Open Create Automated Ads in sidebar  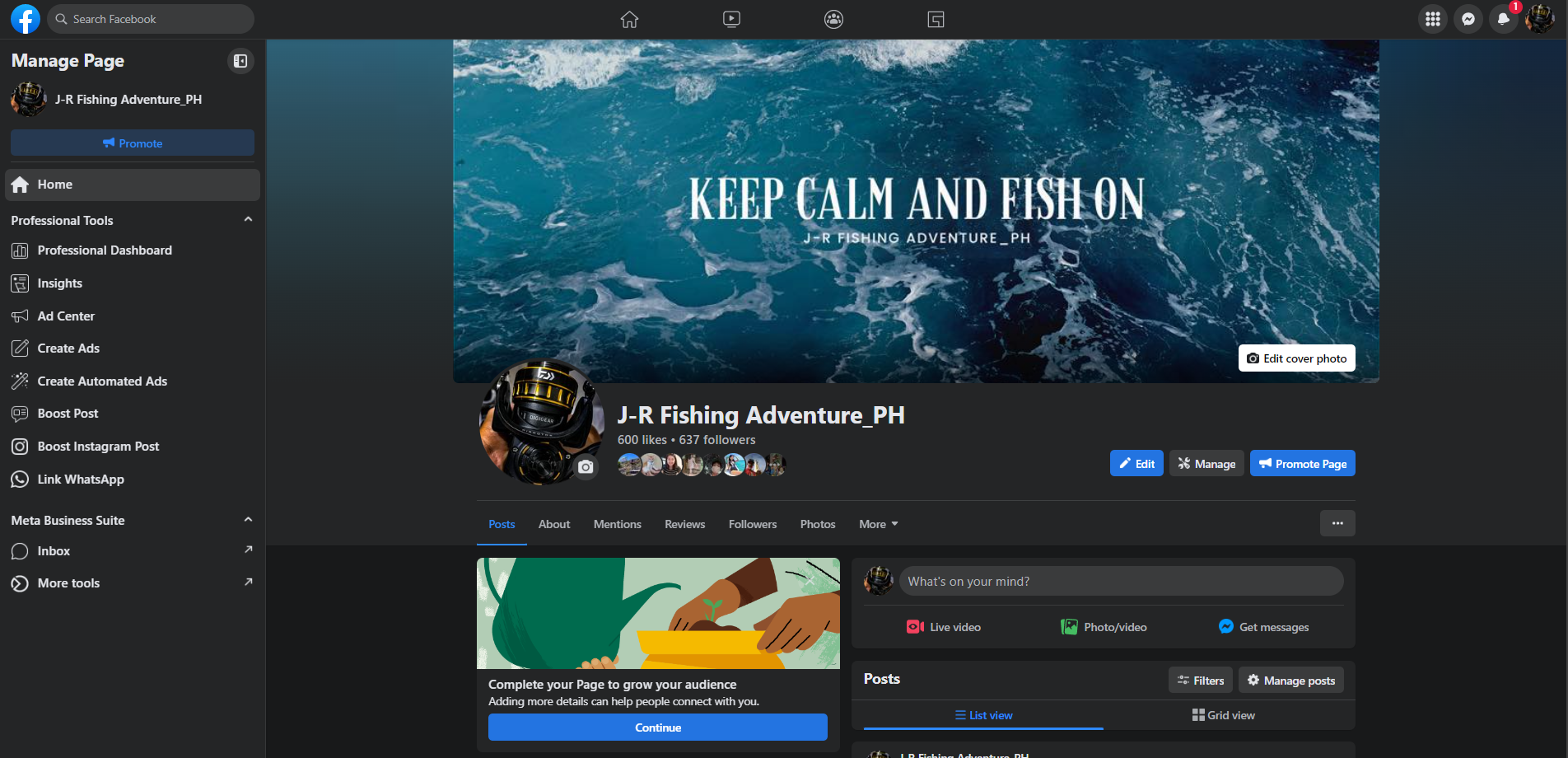pyautogui.click(x=133, y=381)
